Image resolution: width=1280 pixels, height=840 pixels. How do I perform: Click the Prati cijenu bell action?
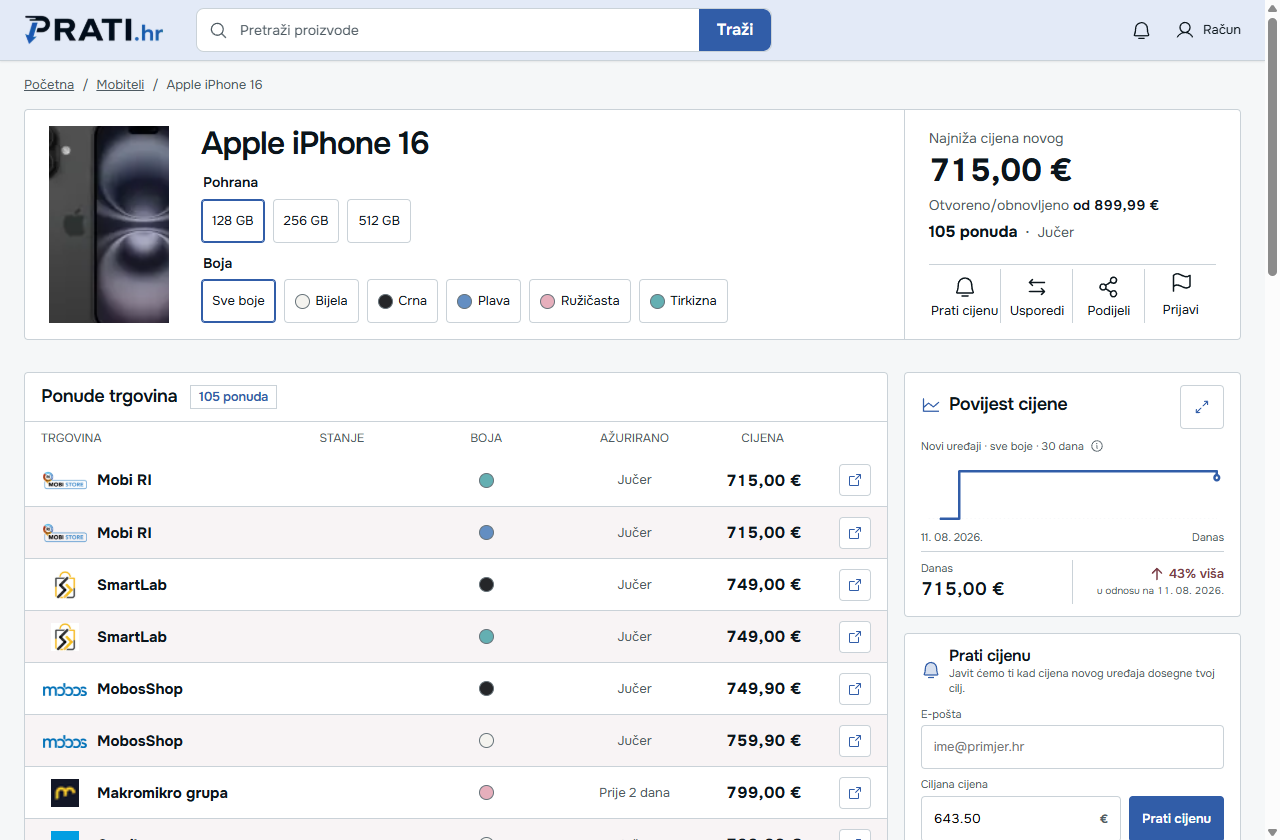964,296
